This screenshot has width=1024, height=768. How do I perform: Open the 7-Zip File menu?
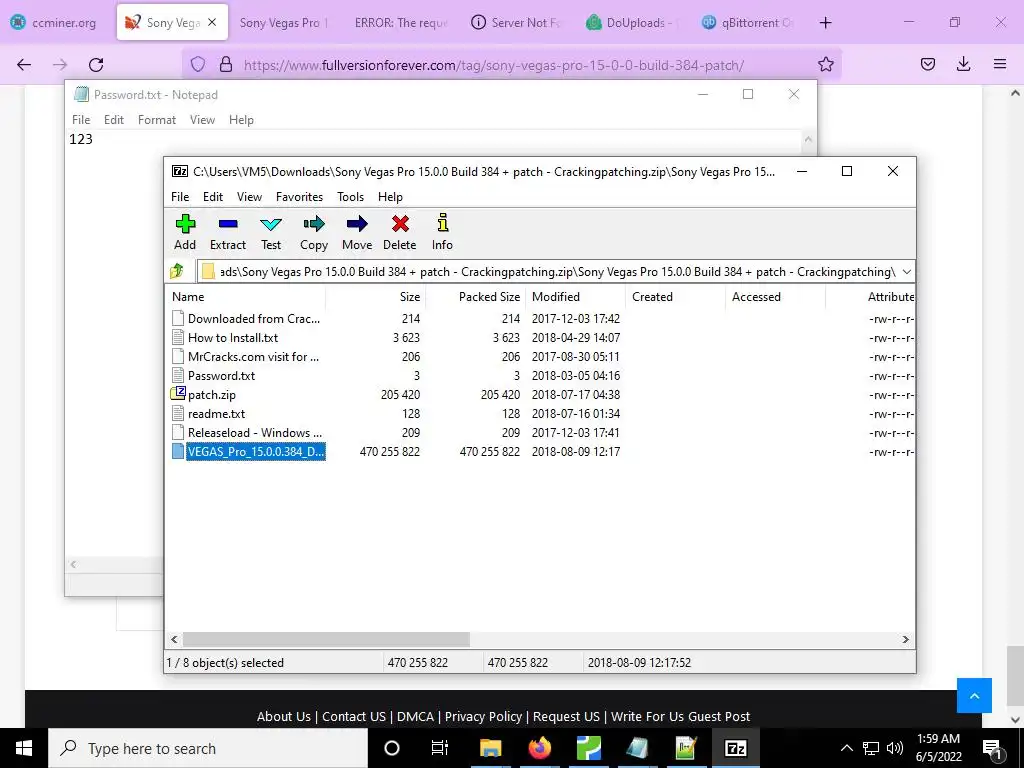(x=180, y=197)
